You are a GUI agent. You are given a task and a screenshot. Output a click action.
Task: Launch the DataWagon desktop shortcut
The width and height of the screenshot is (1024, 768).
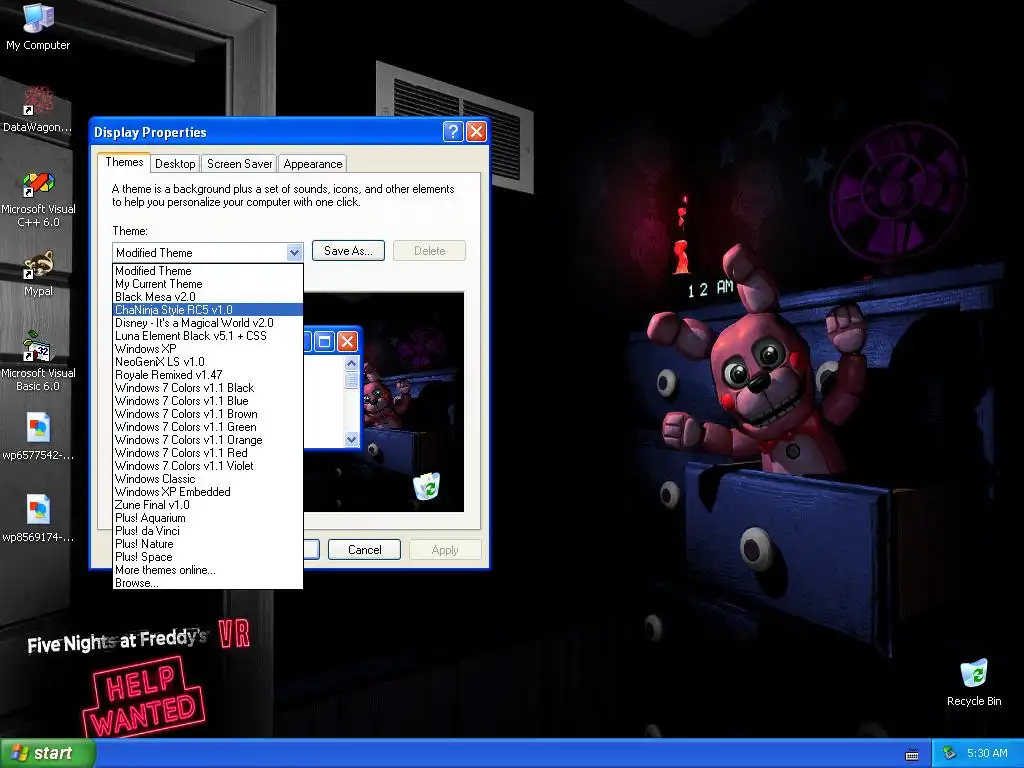[38, 109]
